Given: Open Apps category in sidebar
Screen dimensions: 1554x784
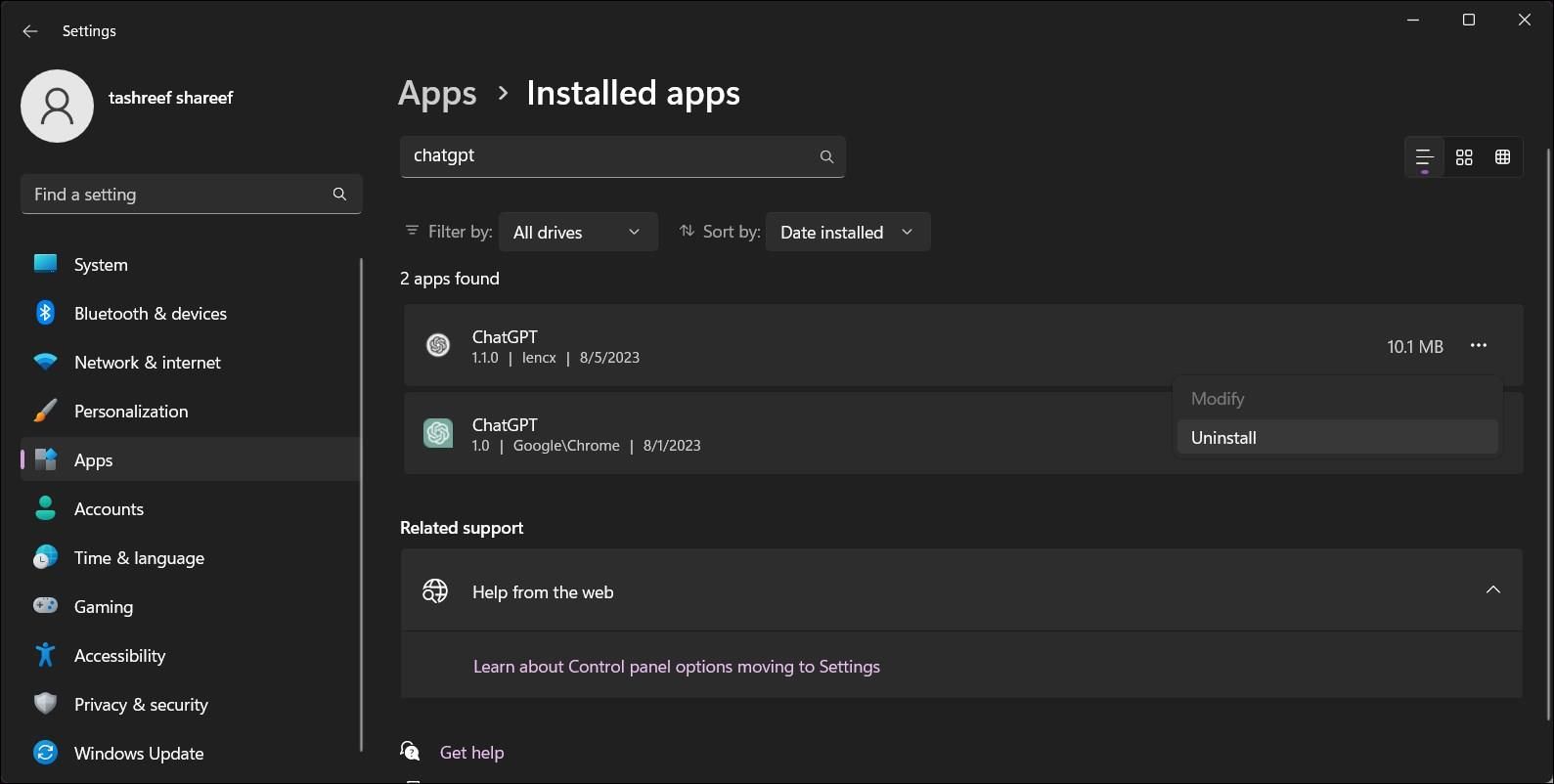Looking at the screenshot, I should click(191, 459).
